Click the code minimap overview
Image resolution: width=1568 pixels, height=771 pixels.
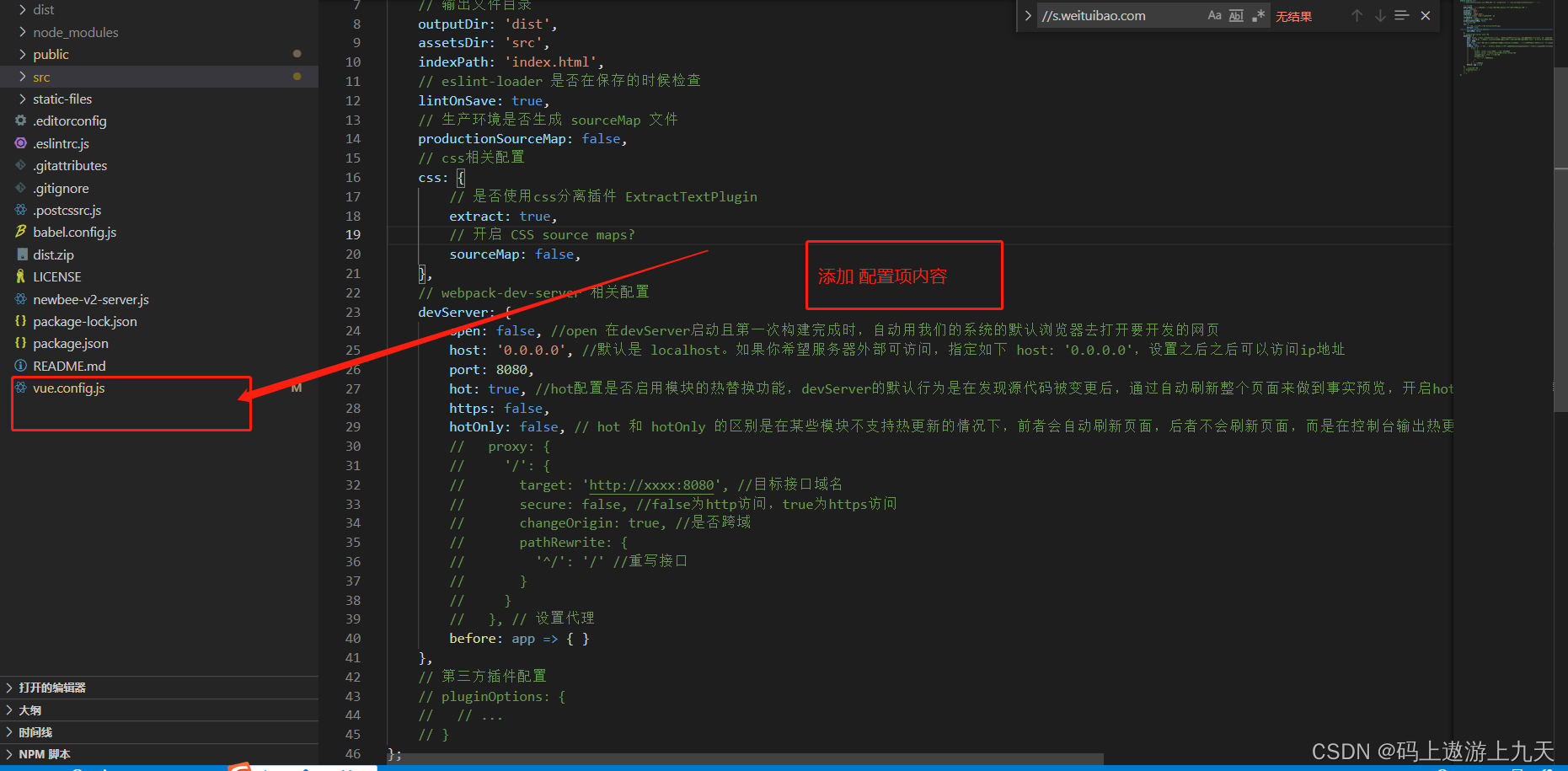pos(1504,38)
